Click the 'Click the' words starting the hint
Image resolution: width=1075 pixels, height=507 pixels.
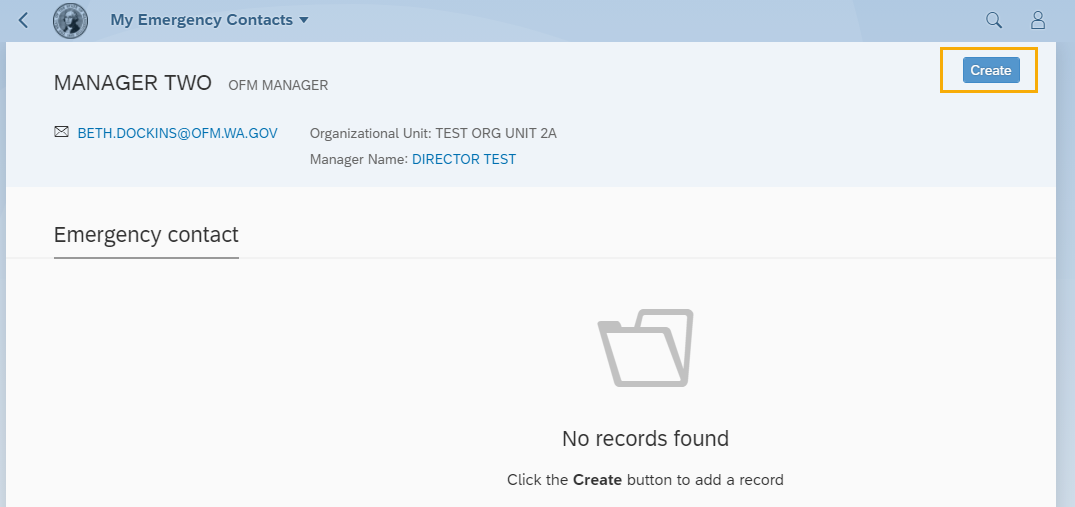point(538,480)
